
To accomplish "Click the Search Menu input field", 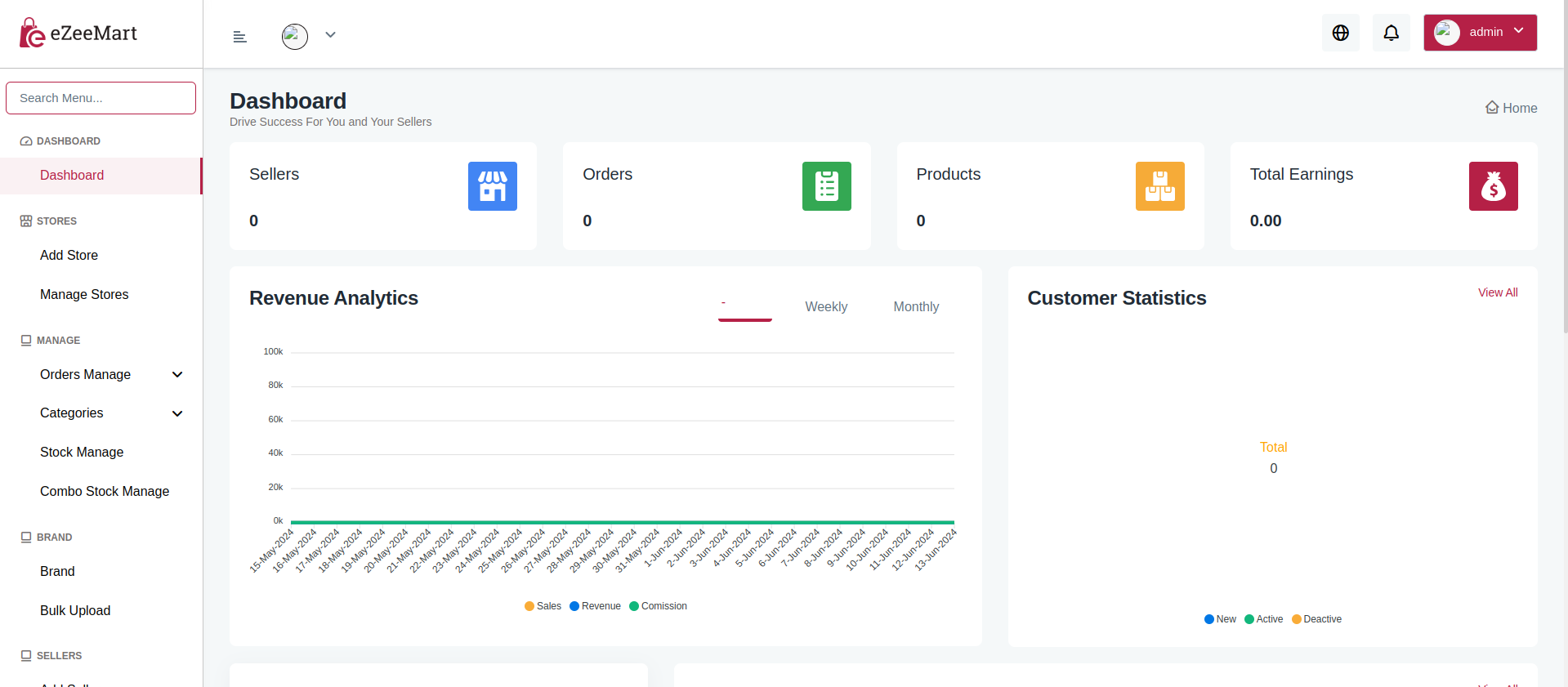I will (101, 98).
